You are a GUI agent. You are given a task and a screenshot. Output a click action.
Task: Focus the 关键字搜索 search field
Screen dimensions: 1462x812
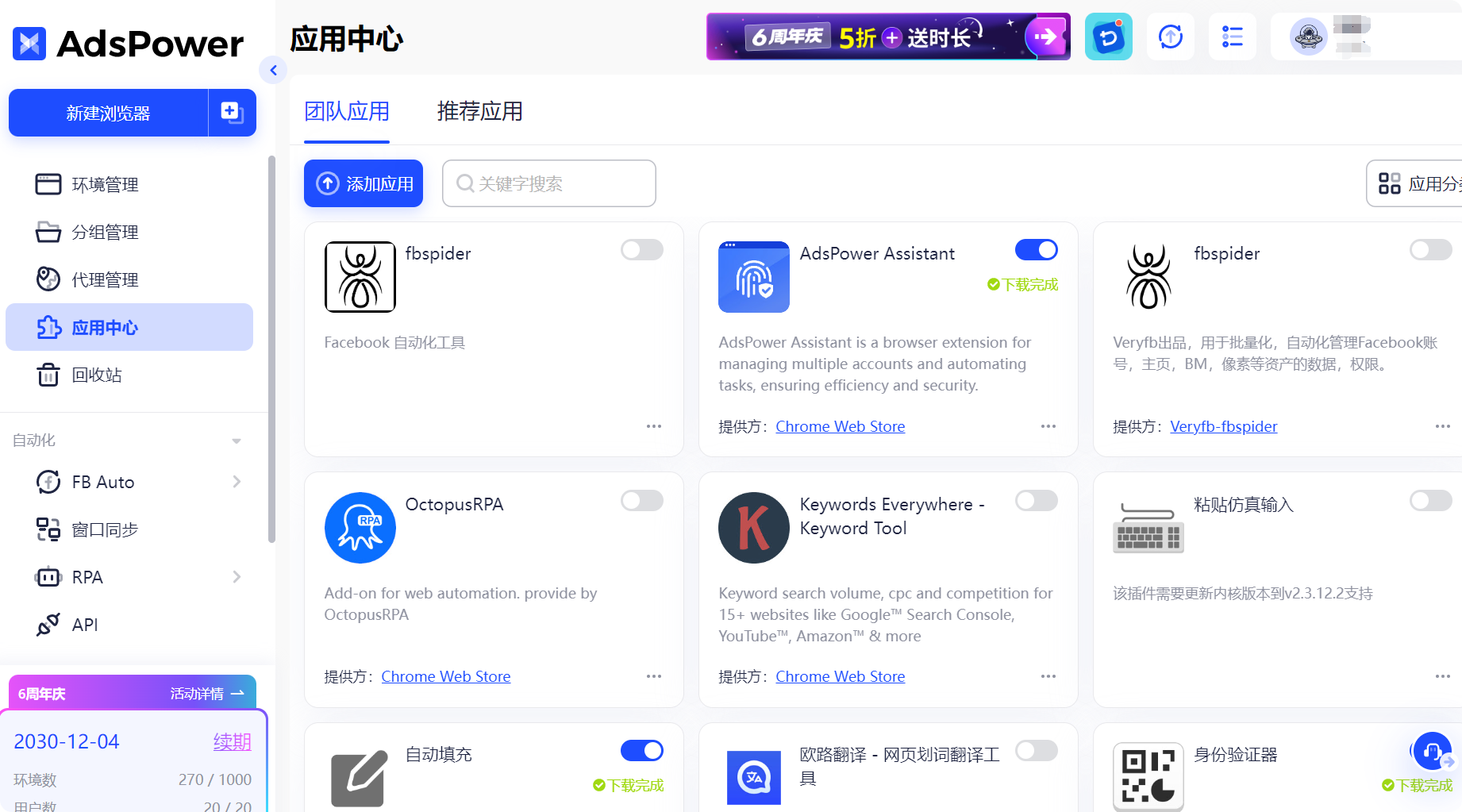click(x=549, y=183)
